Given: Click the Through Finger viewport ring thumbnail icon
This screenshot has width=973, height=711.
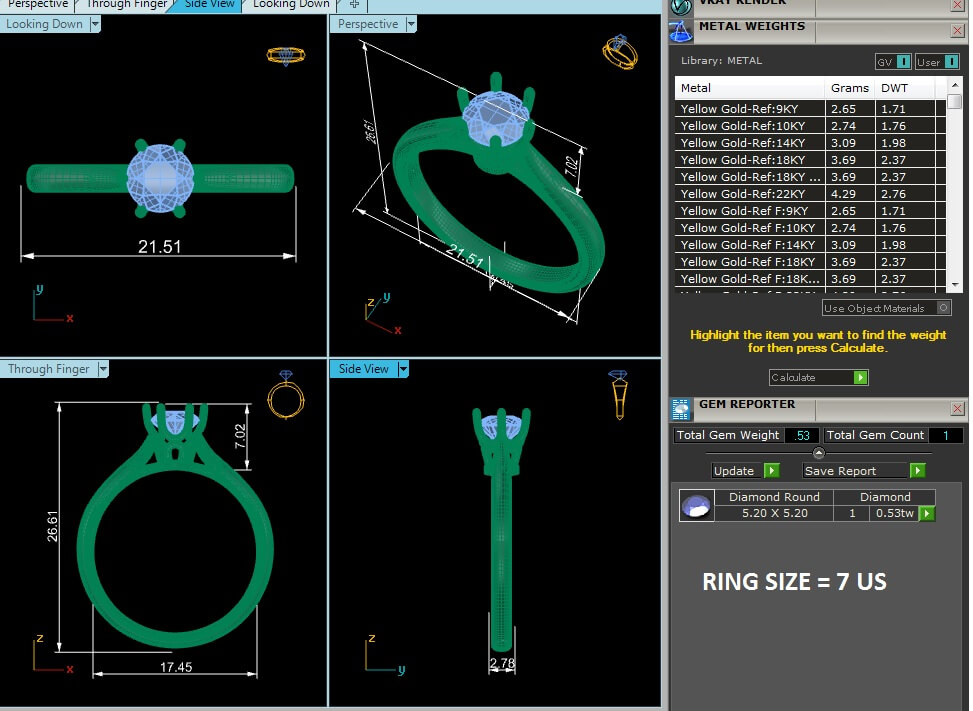Looking at the screenshot, I should click(x=285, y=395).
